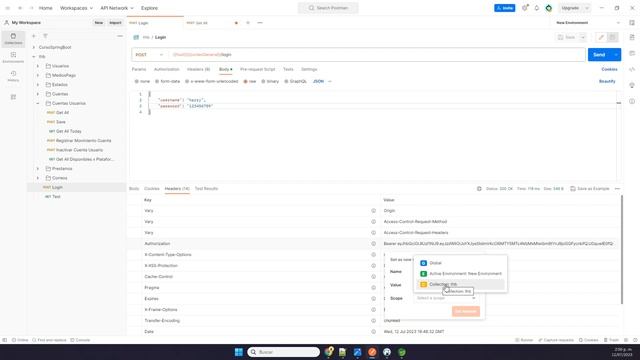
Task: Open the Select a scope dropdown
Action: point(446,298)
